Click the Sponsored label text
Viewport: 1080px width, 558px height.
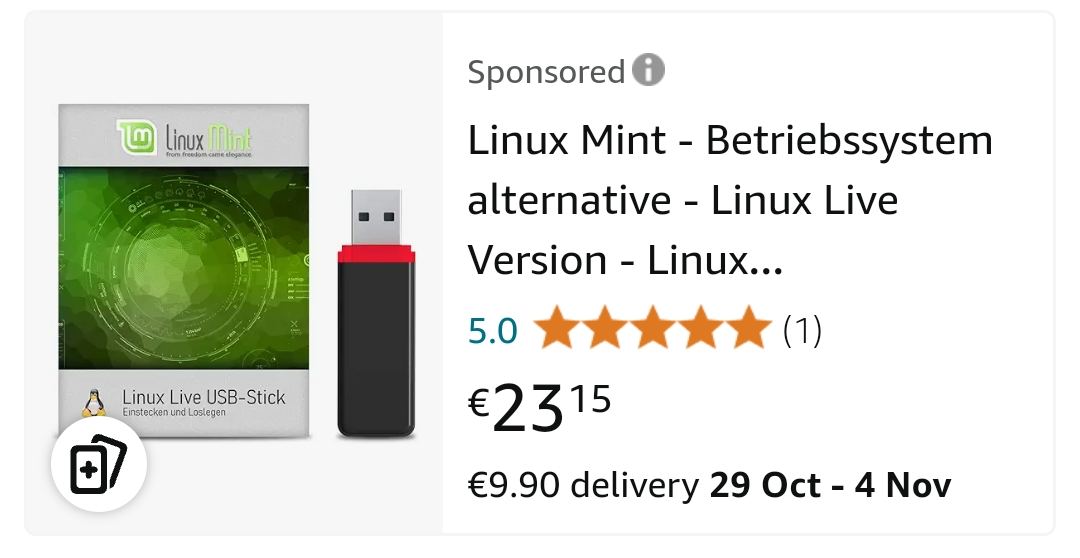coord(546,72)
